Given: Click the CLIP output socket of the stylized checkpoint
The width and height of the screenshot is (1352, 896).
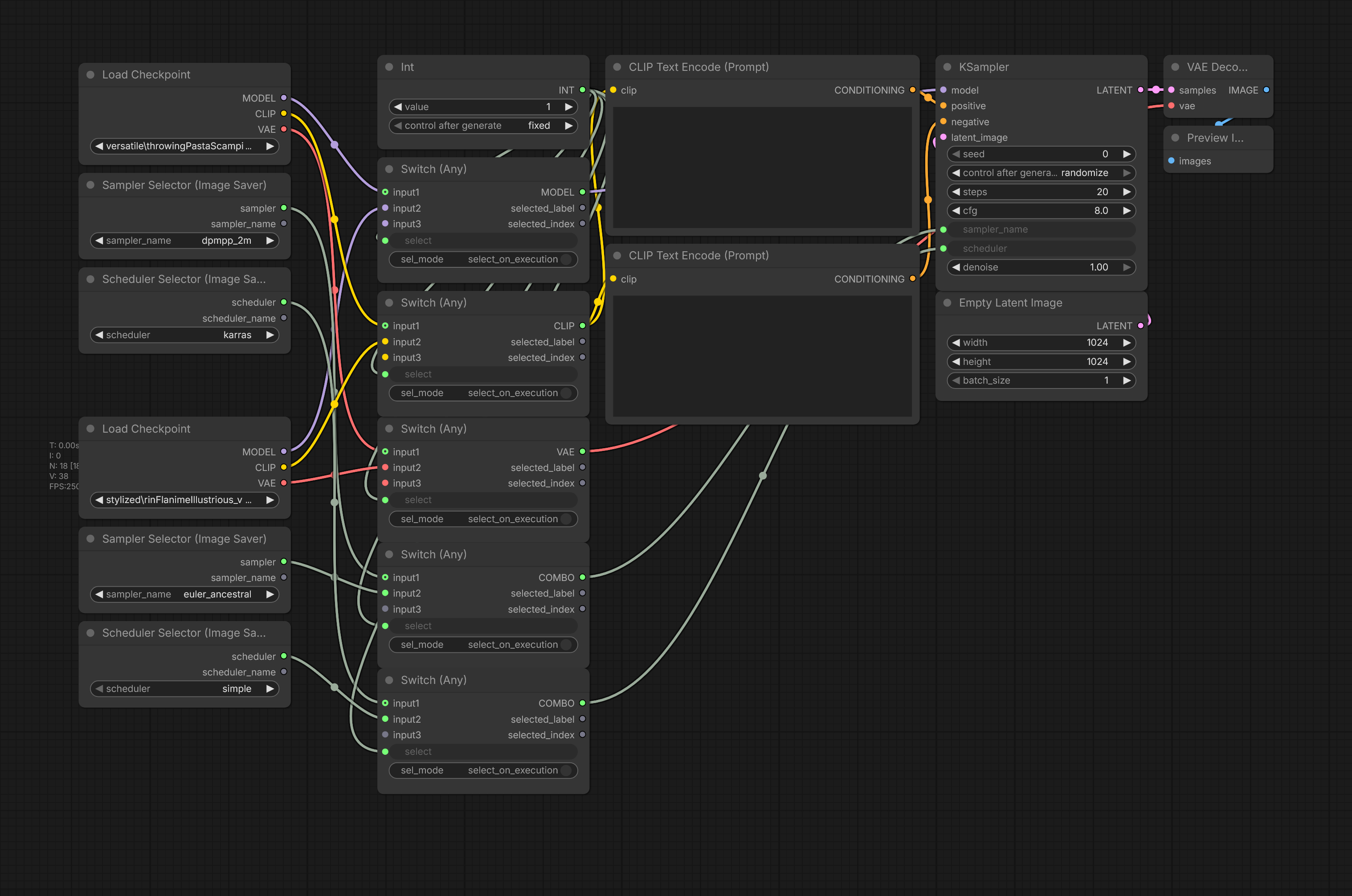Looking at the screenshot, I should coord(284,467).
